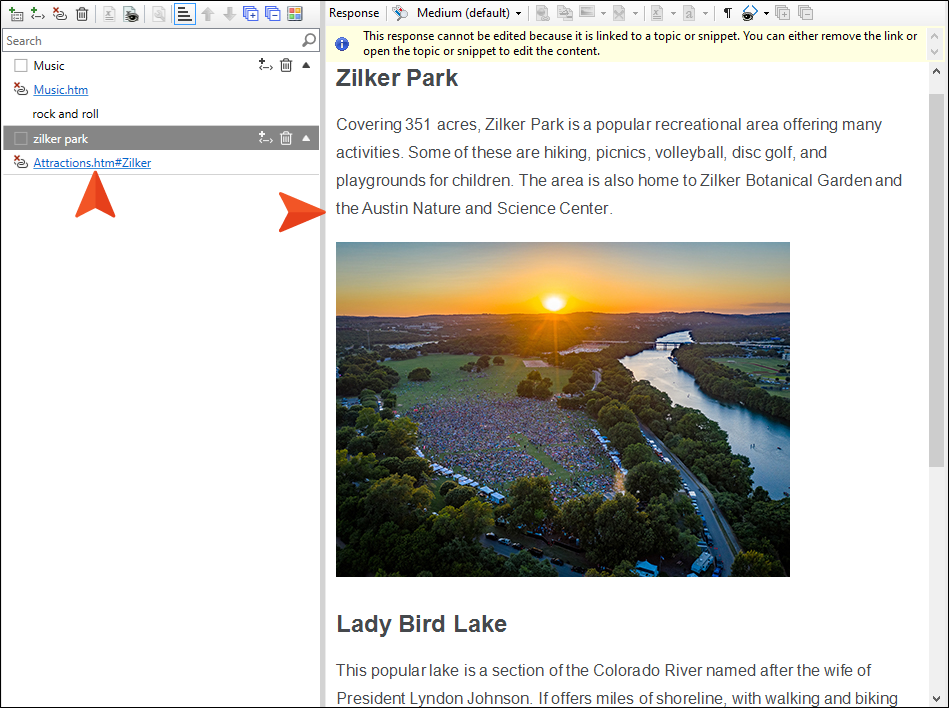This screenshot has width=949, height=708.
Task: Click the four-color squares icon
Action: point(295,13)
